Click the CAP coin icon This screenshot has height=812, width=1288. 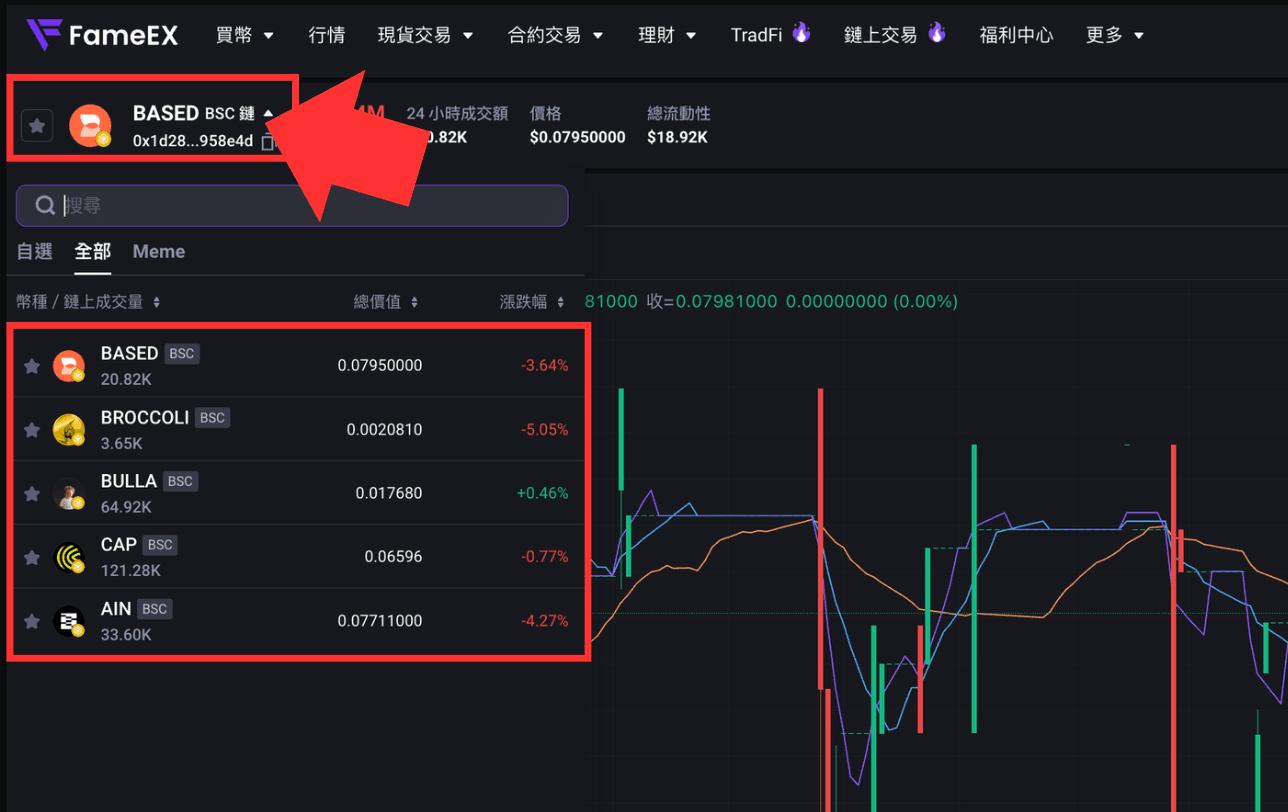click(x=69, y=557)
